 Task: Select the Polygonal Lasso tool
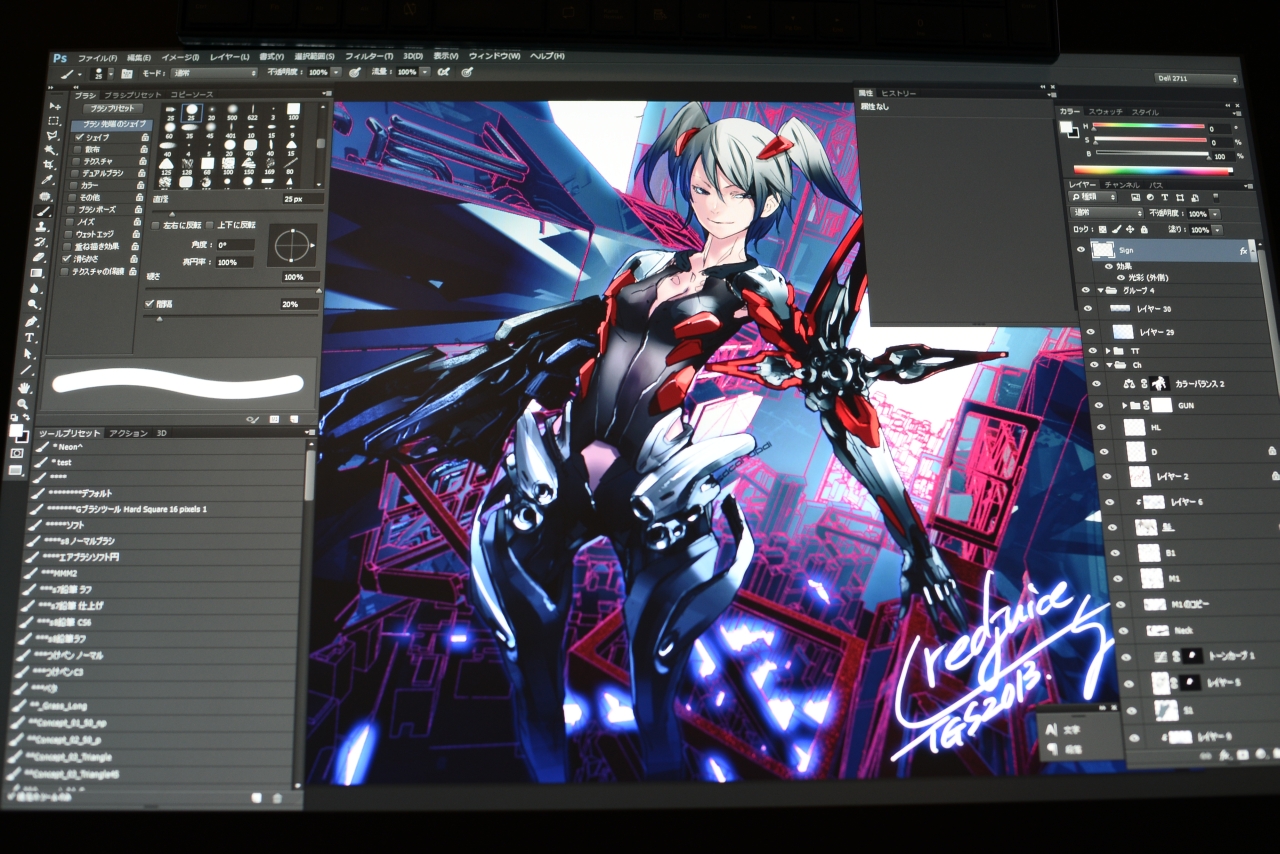(x=53, y=135)
